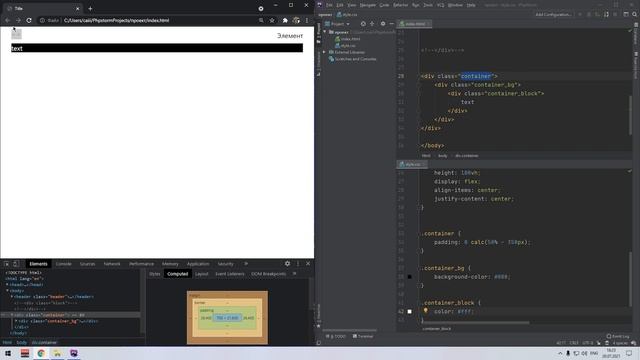Close the DevTools panel
Viewport: 640px width, 360px height.
[x=308, y=264]
